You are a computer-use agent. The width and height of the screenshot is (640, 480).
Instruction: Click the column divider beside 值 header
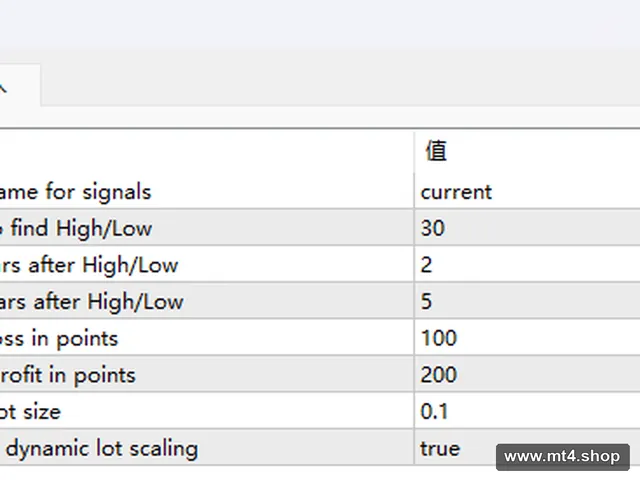(414, 151)
